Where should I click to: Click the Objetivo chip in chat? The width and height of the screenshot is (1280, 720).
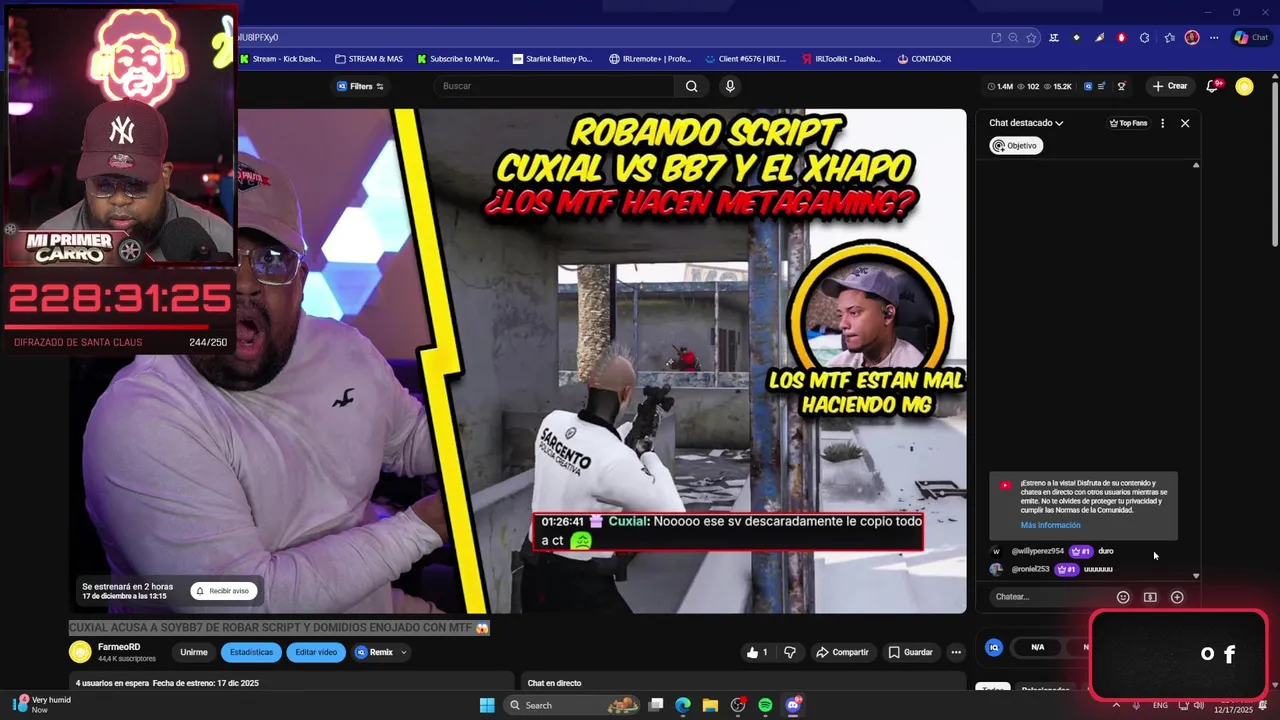(1015, 146)
